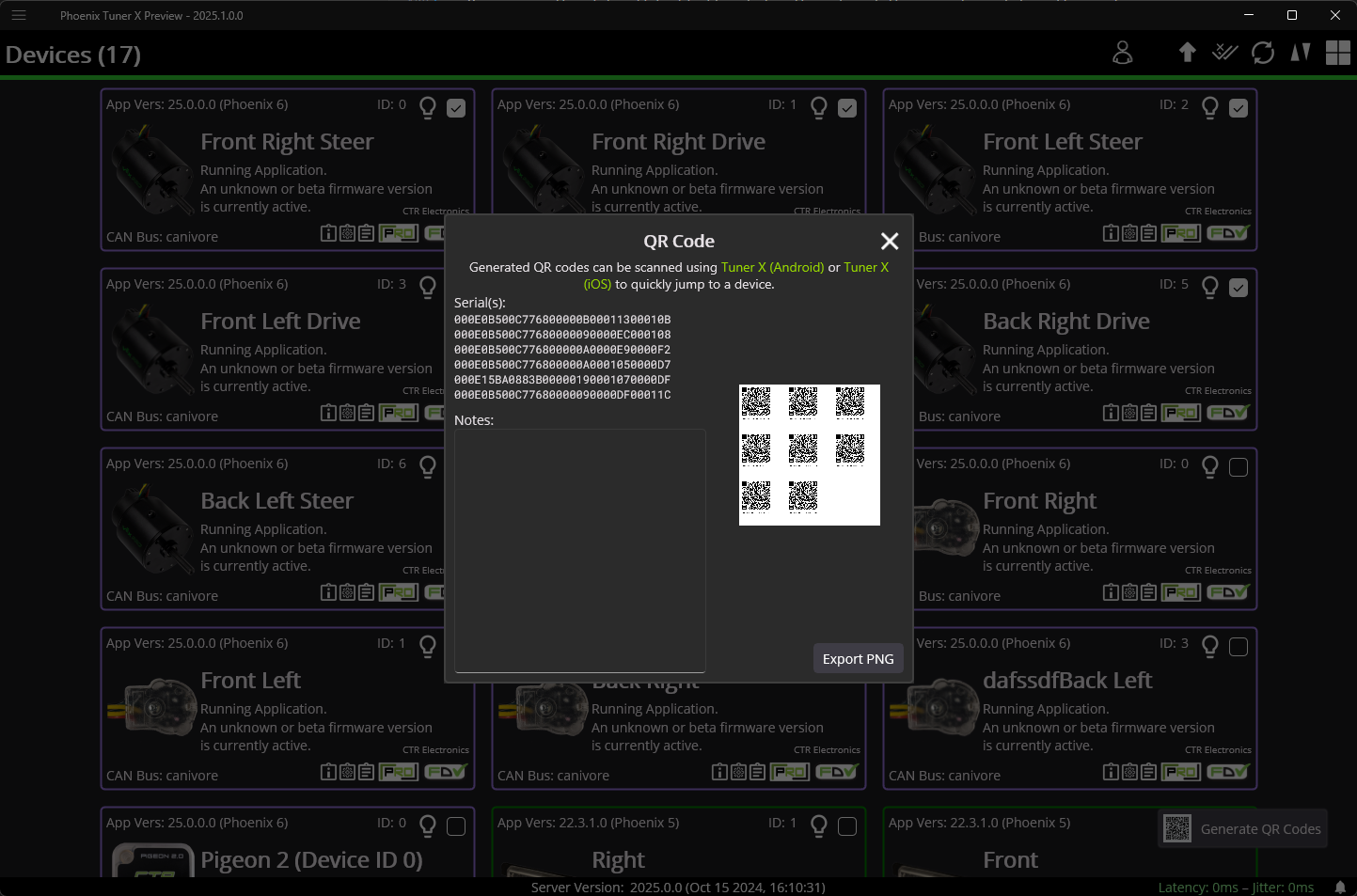The width and height of the screenshot is (1357, 896).
Task: Open Front Left Steer config gear icon
Action: point(1129,233)
